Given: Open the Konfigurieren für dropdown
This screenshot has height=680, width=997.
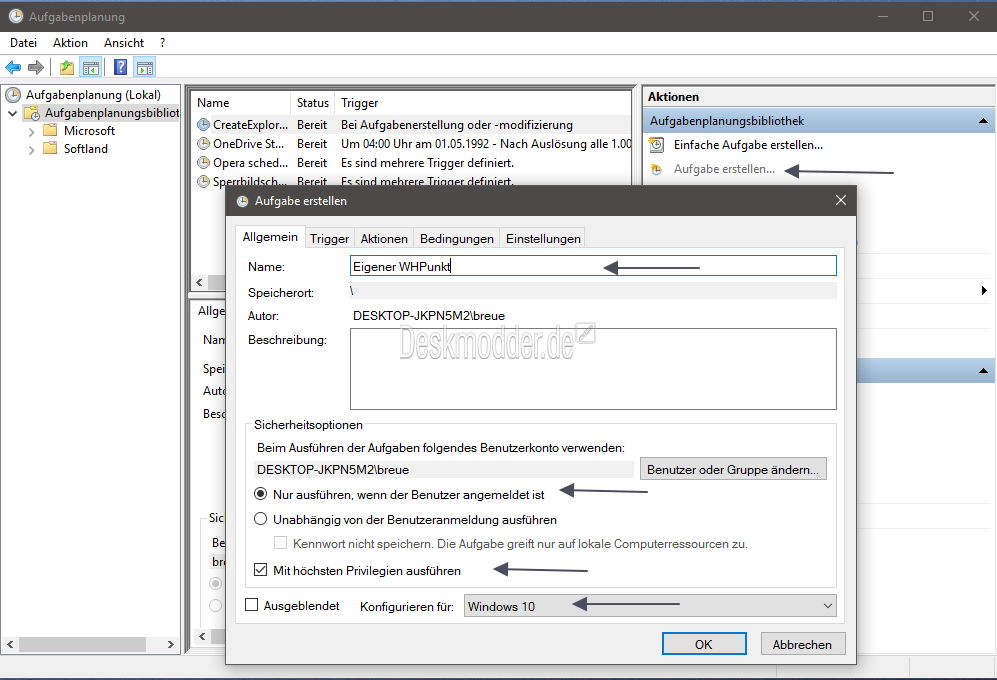Looking at the screenshot, I should click(650, 606).
